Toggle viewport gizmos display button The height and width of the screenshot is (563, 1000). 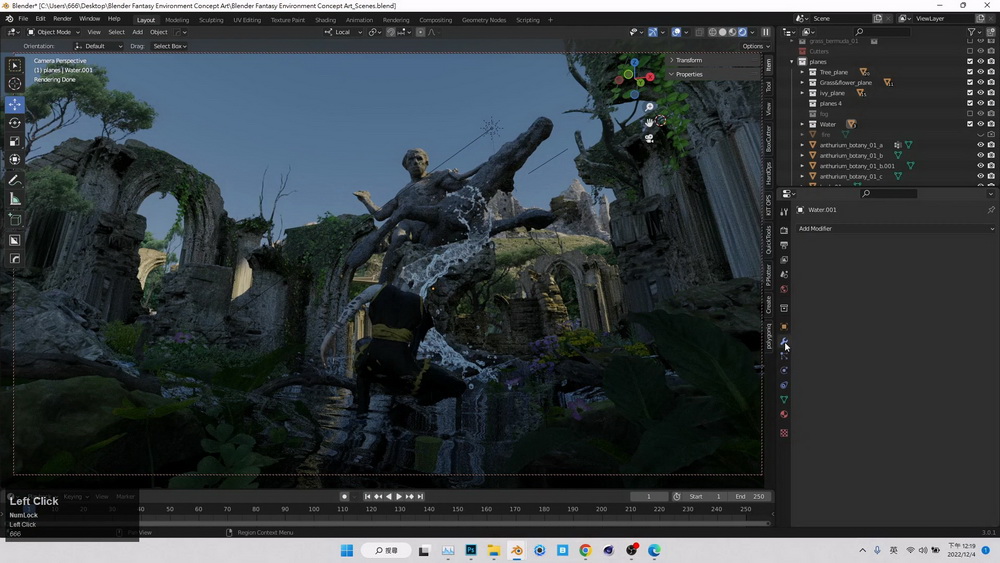[x=653, y=32]
